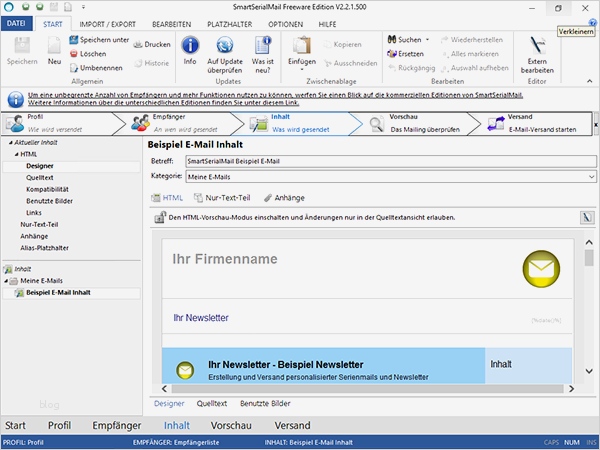
Task: Check for updates with Auf Update überprüfen
Action: click(x=225, y=45)
